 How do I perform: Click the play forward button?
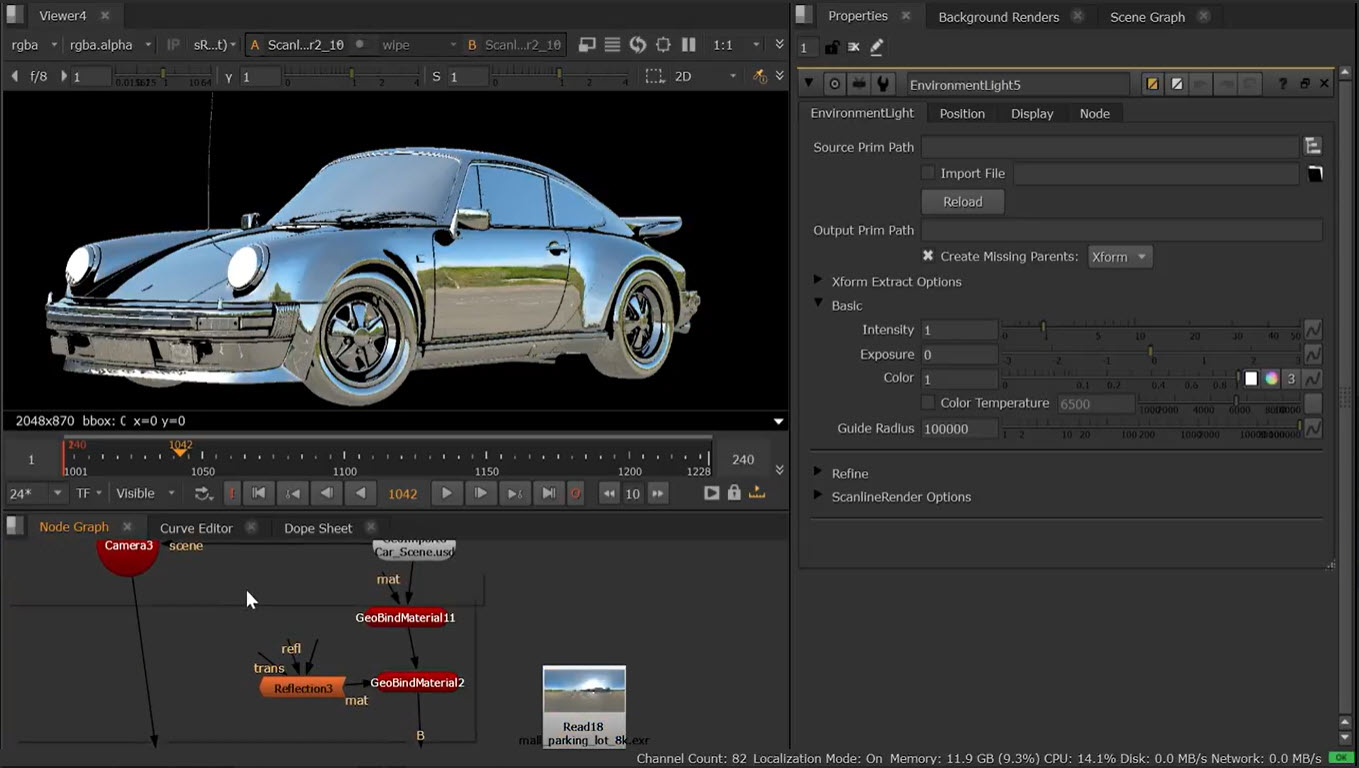tap(447, 493)
